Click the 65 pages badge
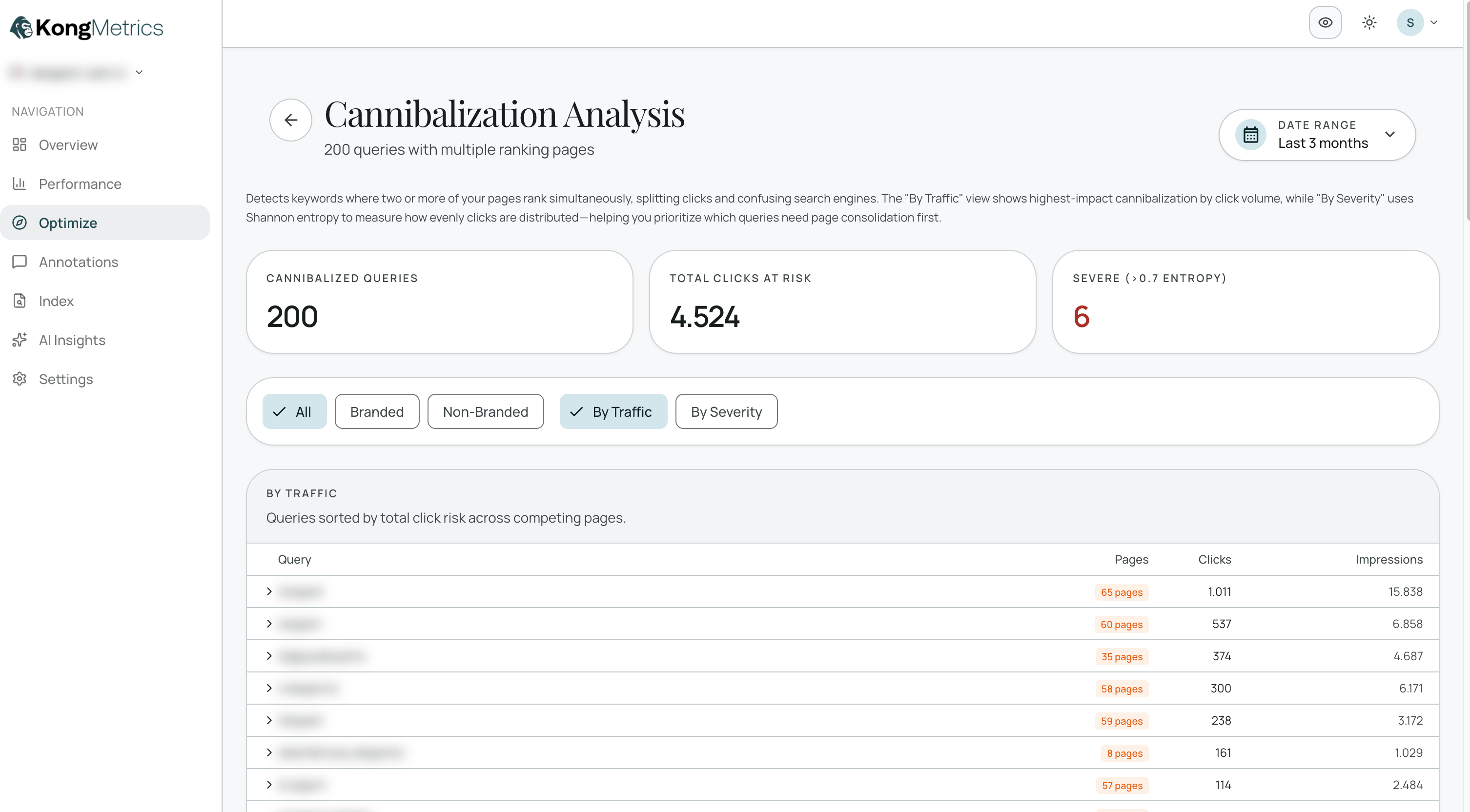This screenshot has width=1470, height=812. 1122,592
